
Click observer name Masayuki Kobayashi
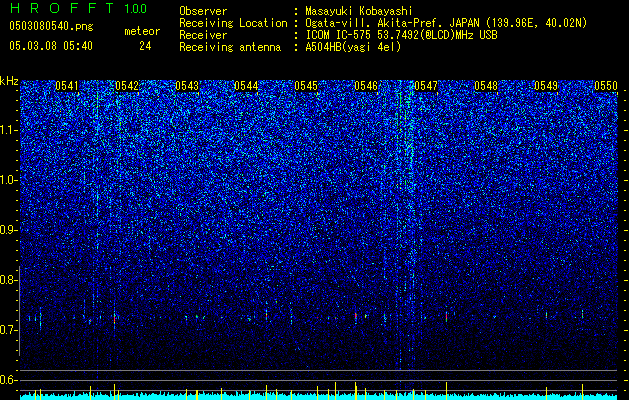click(x=359, y=12)
